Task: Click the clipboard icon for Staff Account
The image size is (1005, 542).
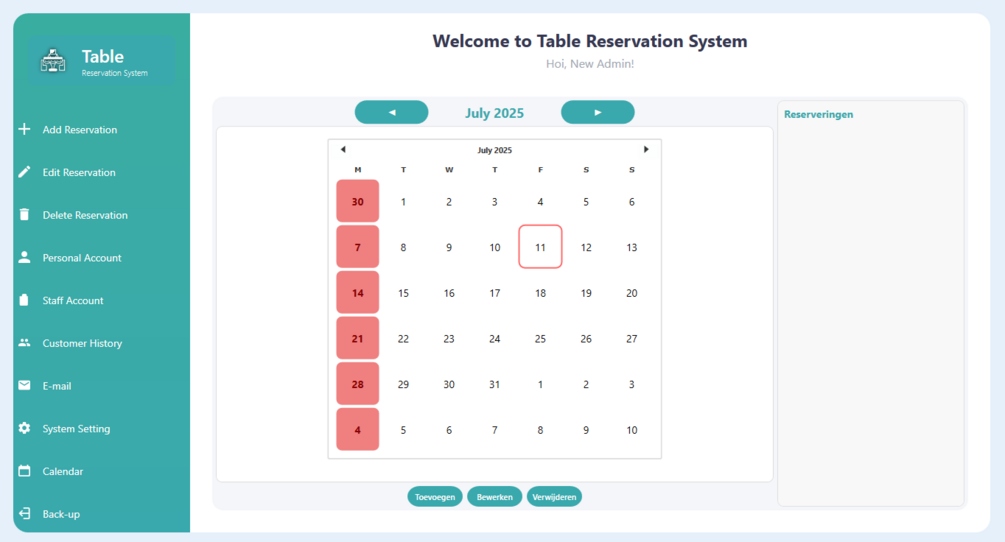Action: point(24,300)
